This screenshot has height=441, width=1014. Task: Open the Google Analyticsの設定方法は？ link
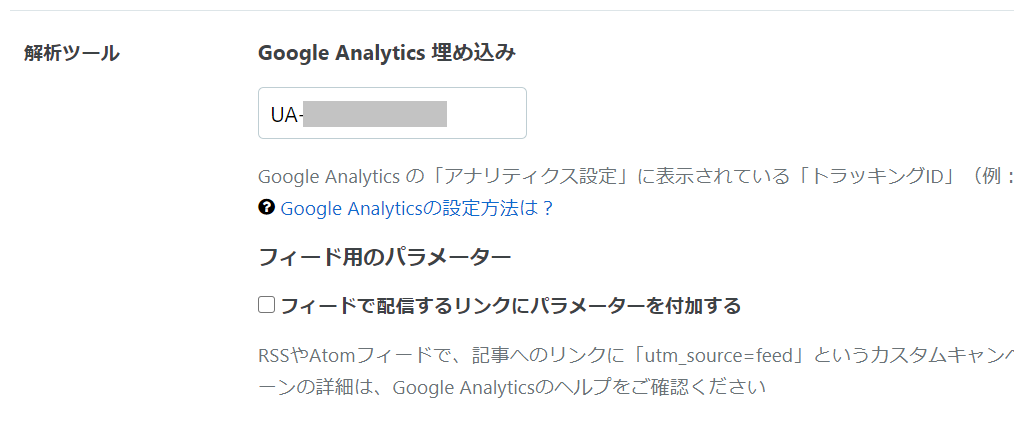tap(418, 208)
